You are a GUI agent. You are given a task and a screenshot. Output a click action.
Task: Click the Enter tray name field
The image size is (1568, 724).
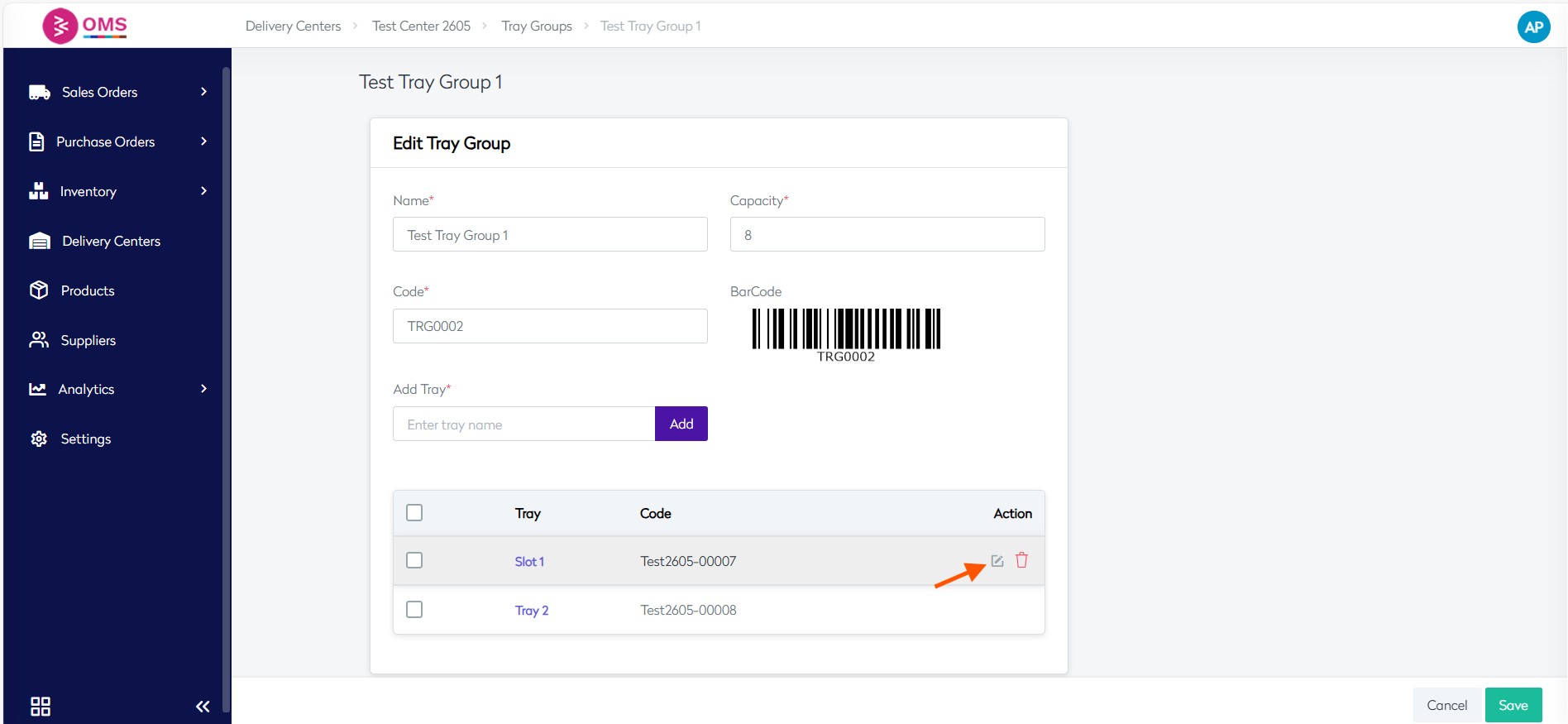(523, 424)
